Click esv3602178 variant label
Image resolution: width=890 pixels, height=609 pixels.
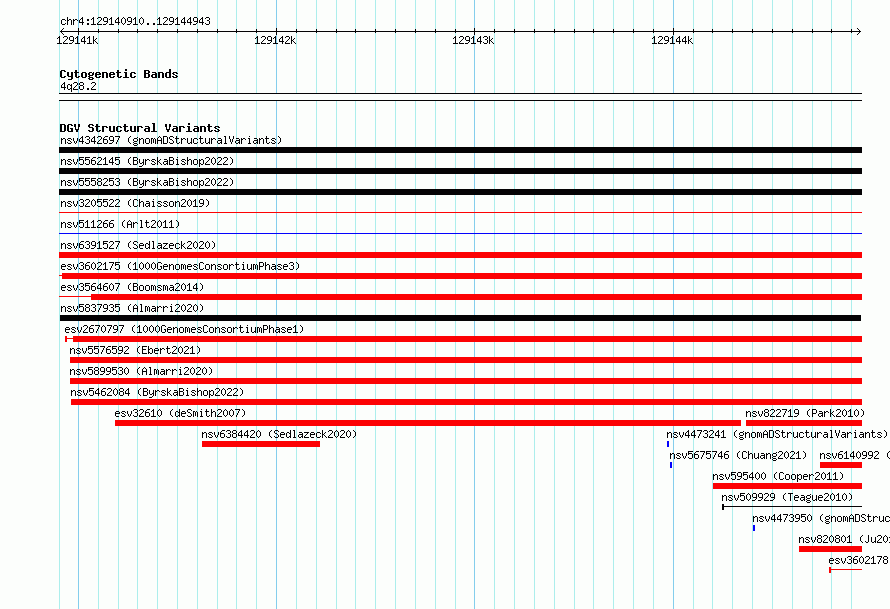pos(858,560)
